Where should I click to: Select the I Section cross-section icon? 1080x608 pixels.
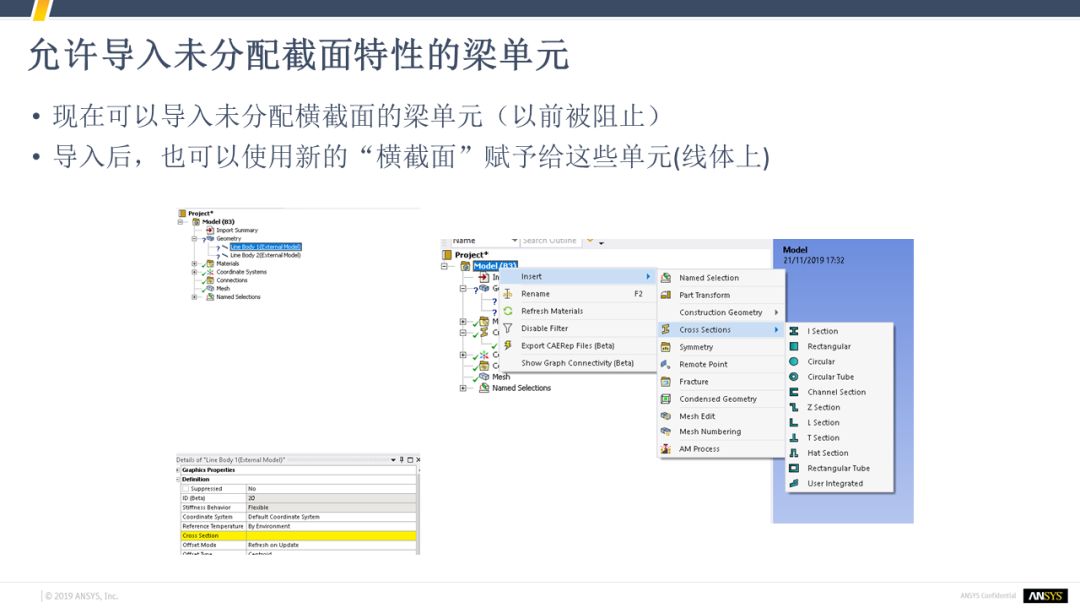pyautogui.click(x=794, y=331)
